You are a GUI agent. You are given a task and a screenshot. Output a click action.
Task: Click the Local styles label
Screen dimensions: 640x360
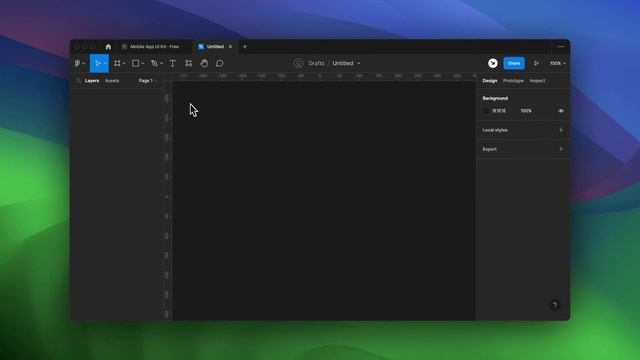[495, 130]
